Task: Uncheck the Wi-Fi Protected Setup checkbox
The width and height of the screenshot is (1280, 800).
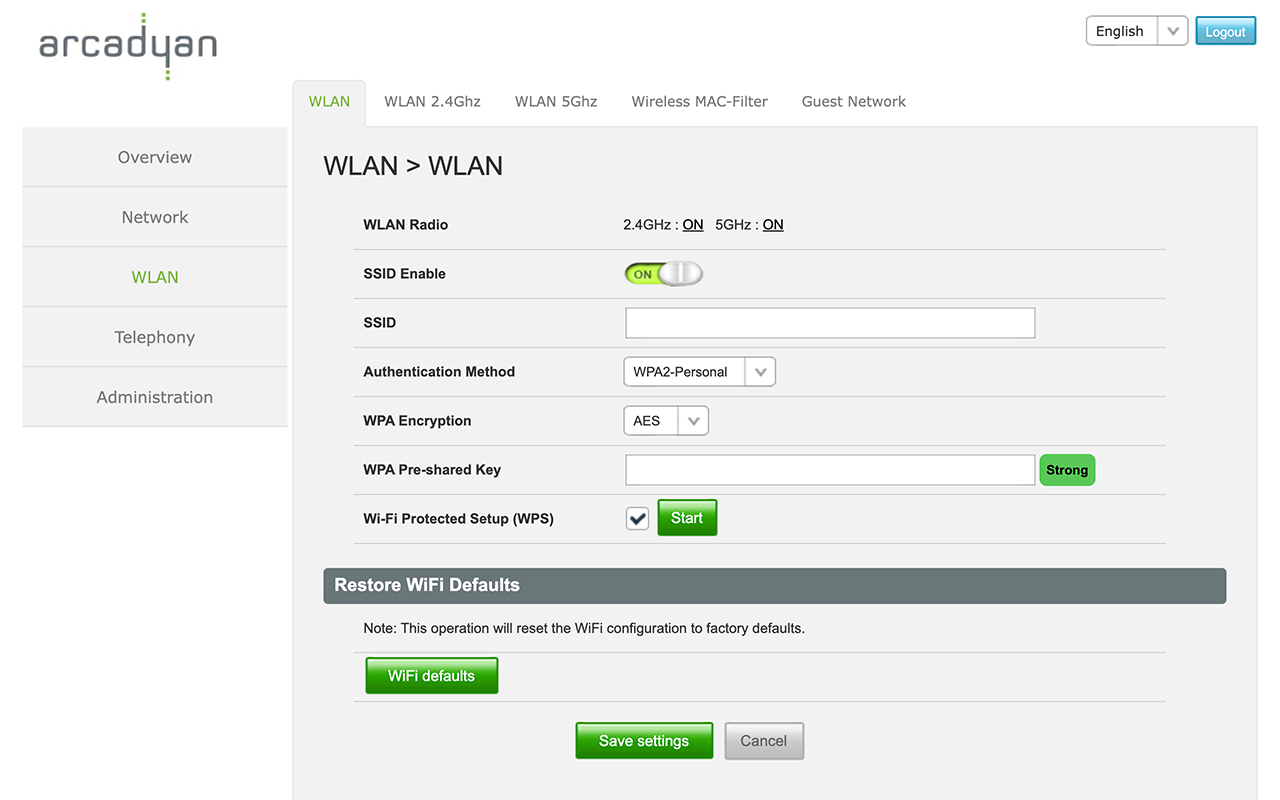Action: click(x=637, y=519)
